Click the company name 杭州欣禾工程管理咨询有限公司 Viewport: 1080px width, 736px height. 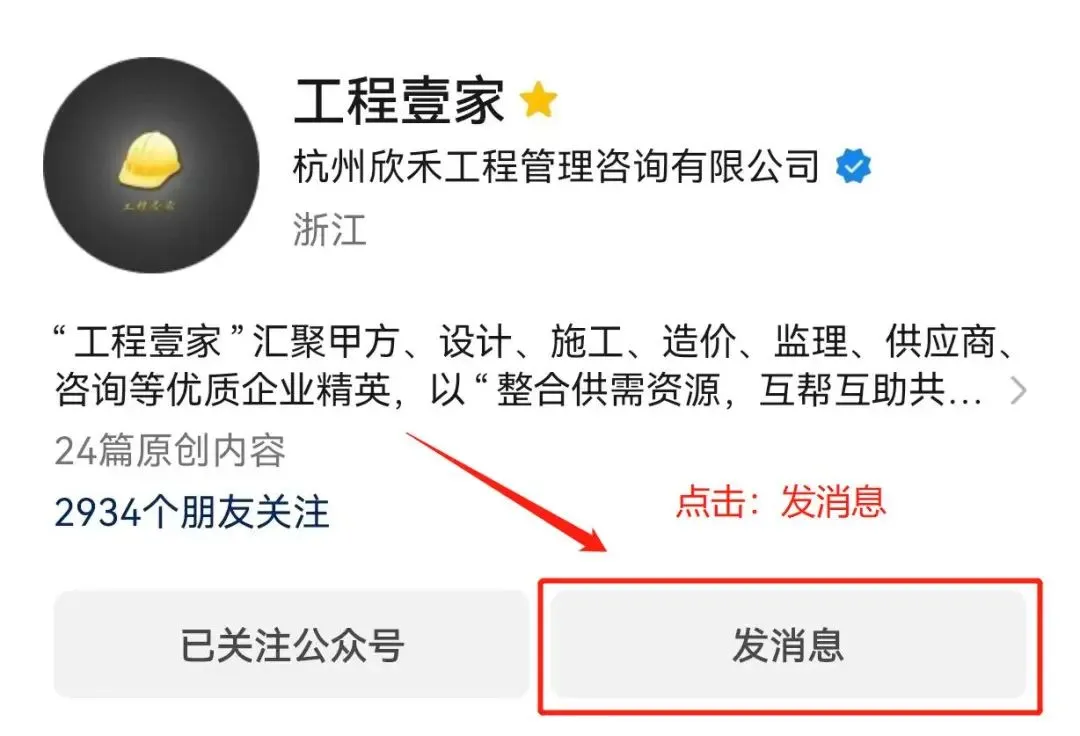tap(557, 167)
